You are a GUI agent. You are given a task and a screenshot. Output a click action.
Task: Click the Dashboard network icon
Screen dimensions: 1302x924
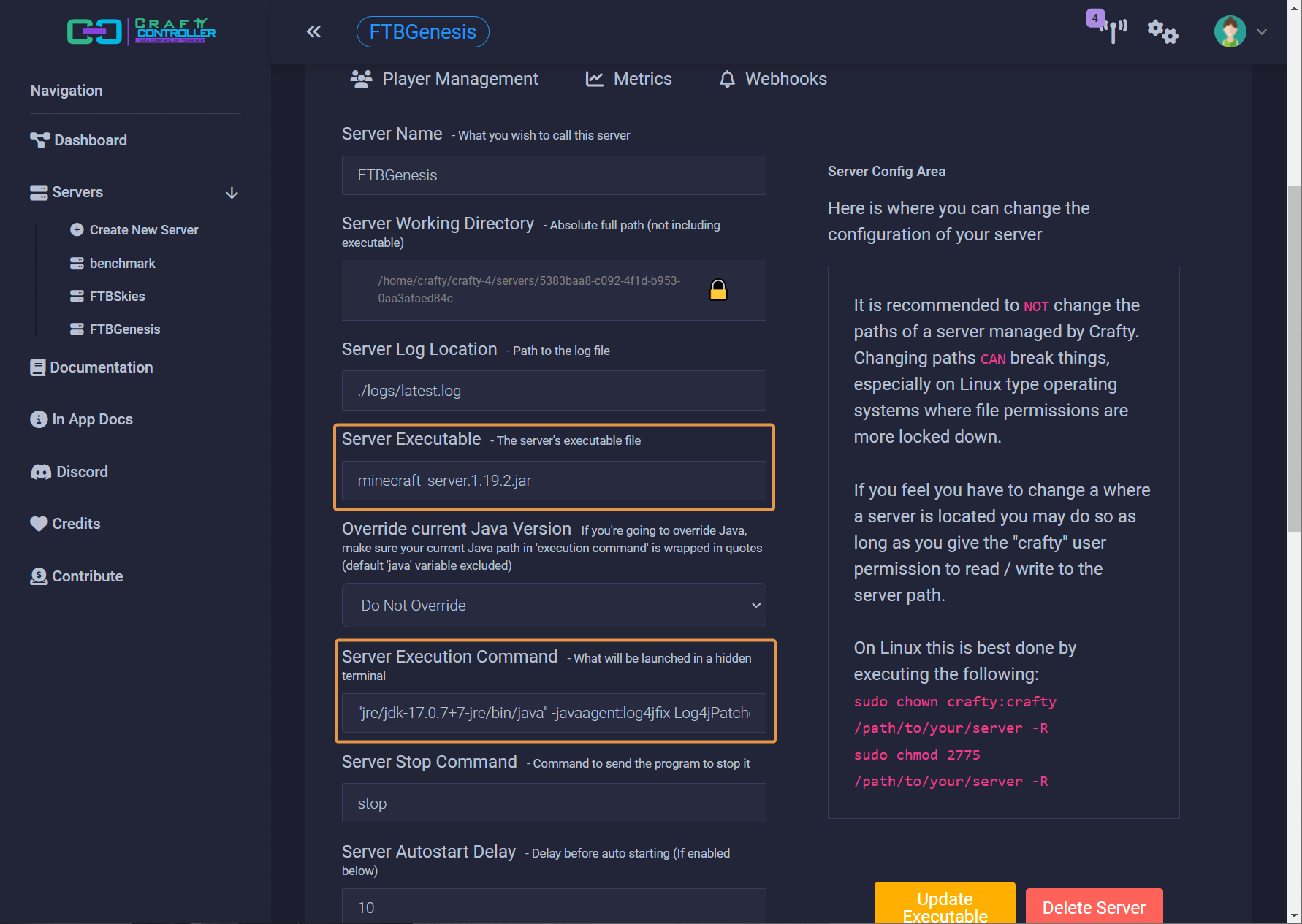[x=39, y=140]
